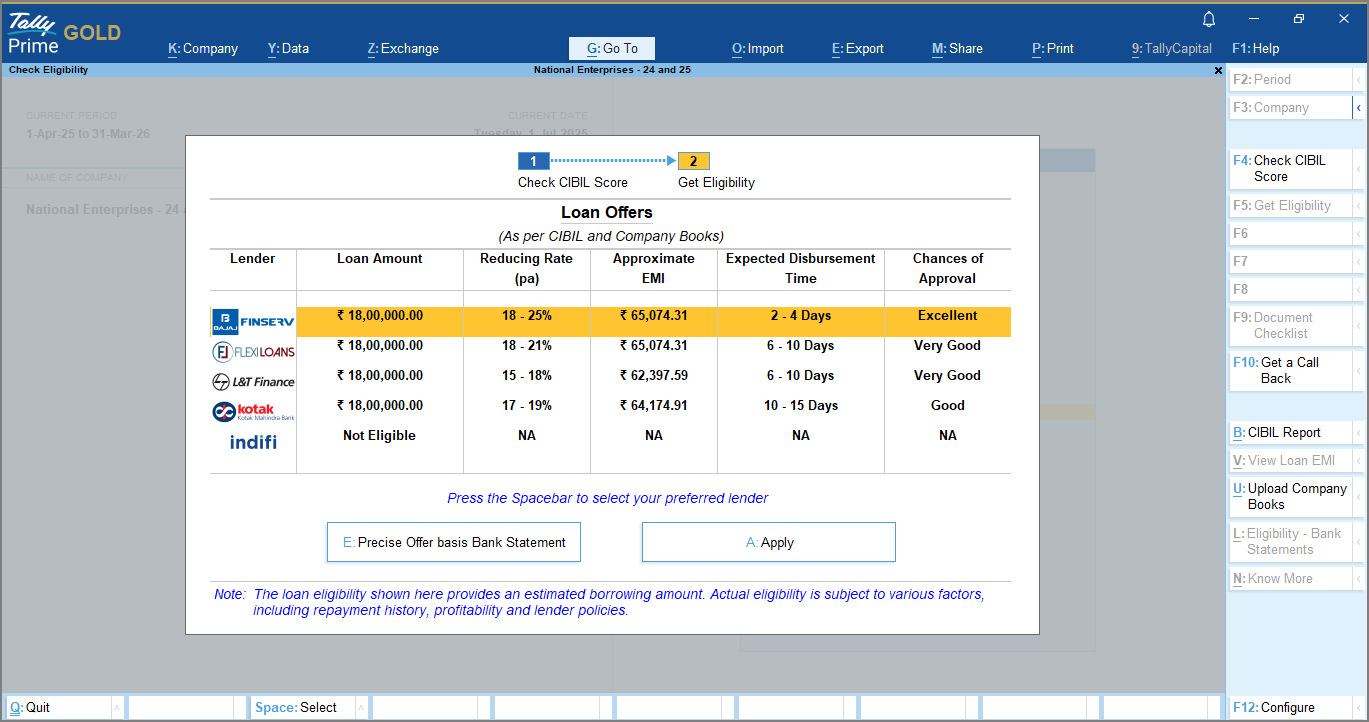Viewport: 1369px width, 722px height.
Task: Click step 1 Check CIBIL Score indicator
Action: (x=534, y=161)
